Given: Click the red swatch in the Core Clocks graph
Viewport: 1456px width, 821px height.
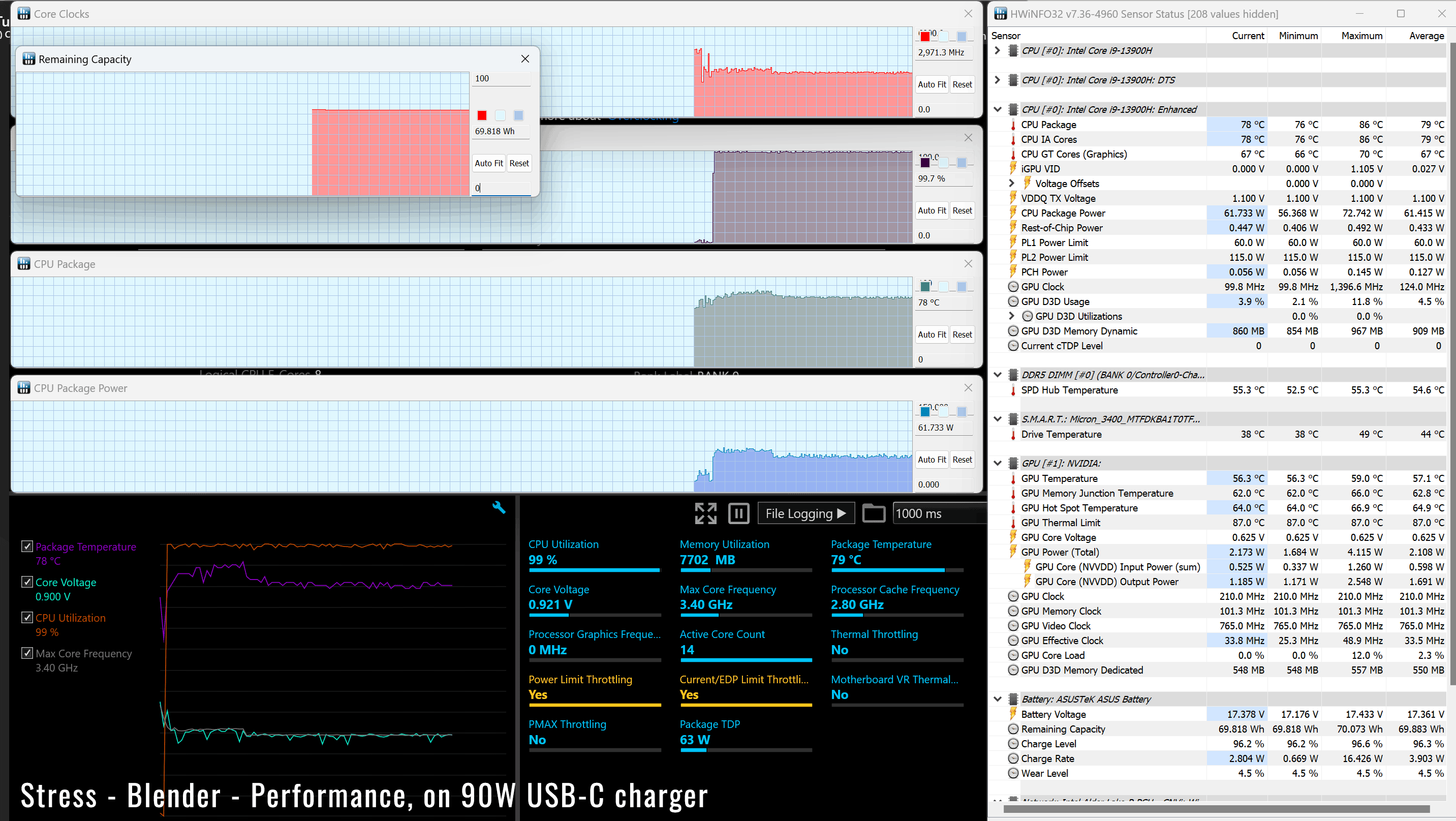Looking at the screenshot, I should pyautogui.click(x=925, y=37).
